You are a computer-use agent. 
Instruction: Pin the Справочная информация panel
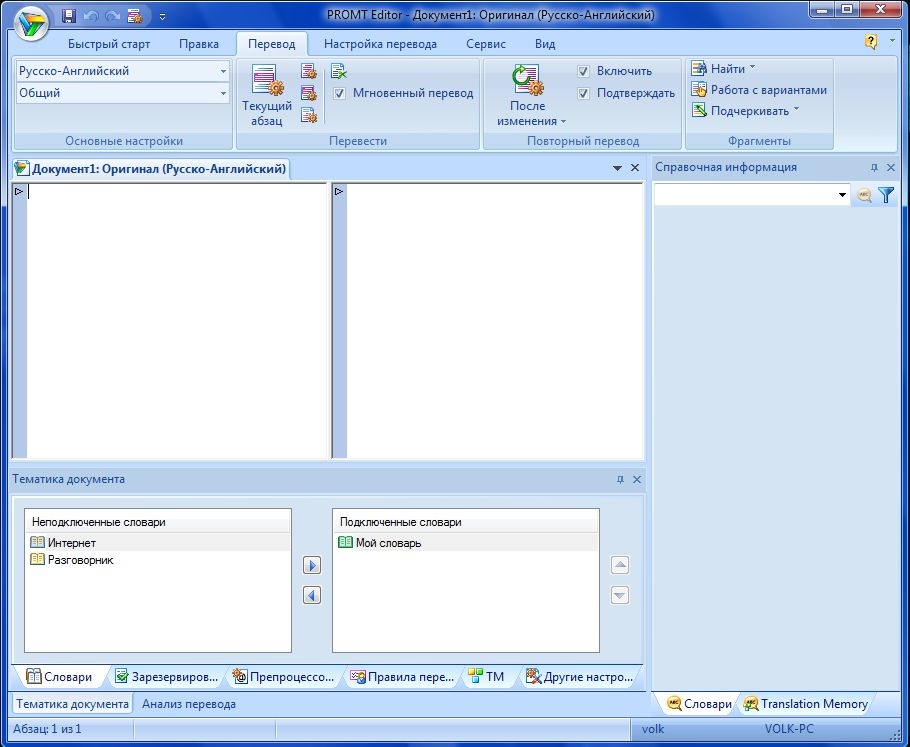click(x=875, y=168)
